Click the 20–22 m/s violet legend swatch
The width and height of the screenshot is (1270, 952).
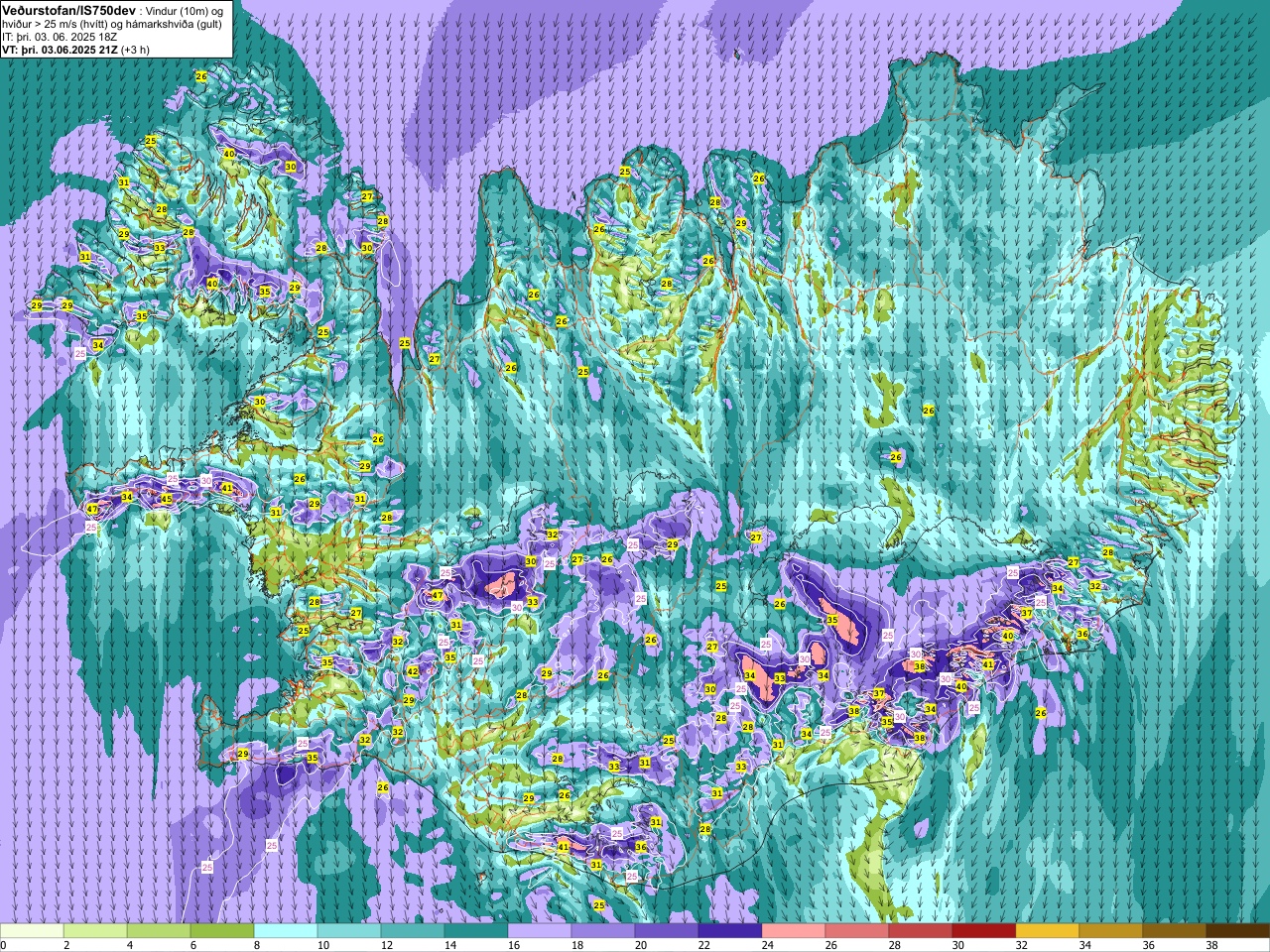[x=667, y=931]
